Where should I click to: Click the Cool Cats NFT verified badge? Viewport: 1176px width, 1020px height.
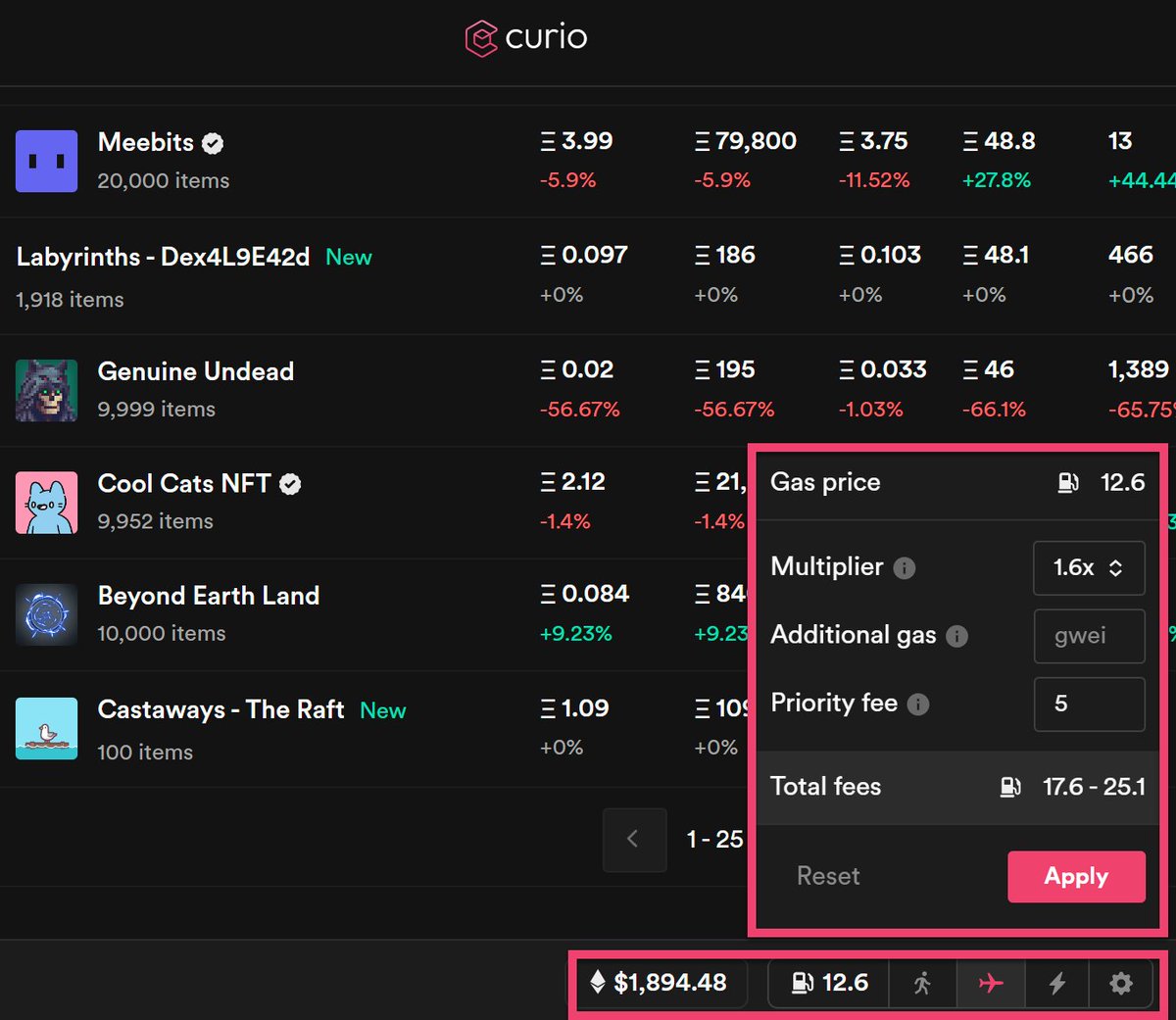tap(290, 484)
